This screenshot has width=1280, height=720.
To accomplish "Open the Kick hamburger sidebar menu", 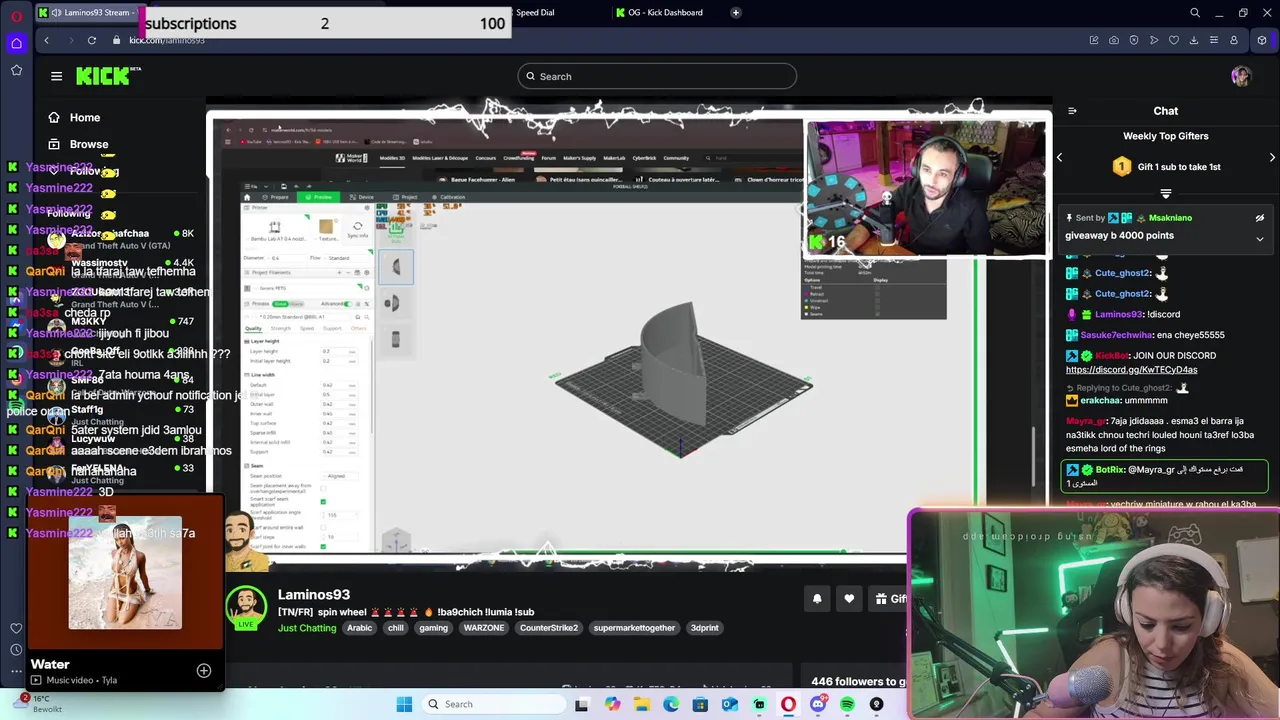I will pos(56,76).
